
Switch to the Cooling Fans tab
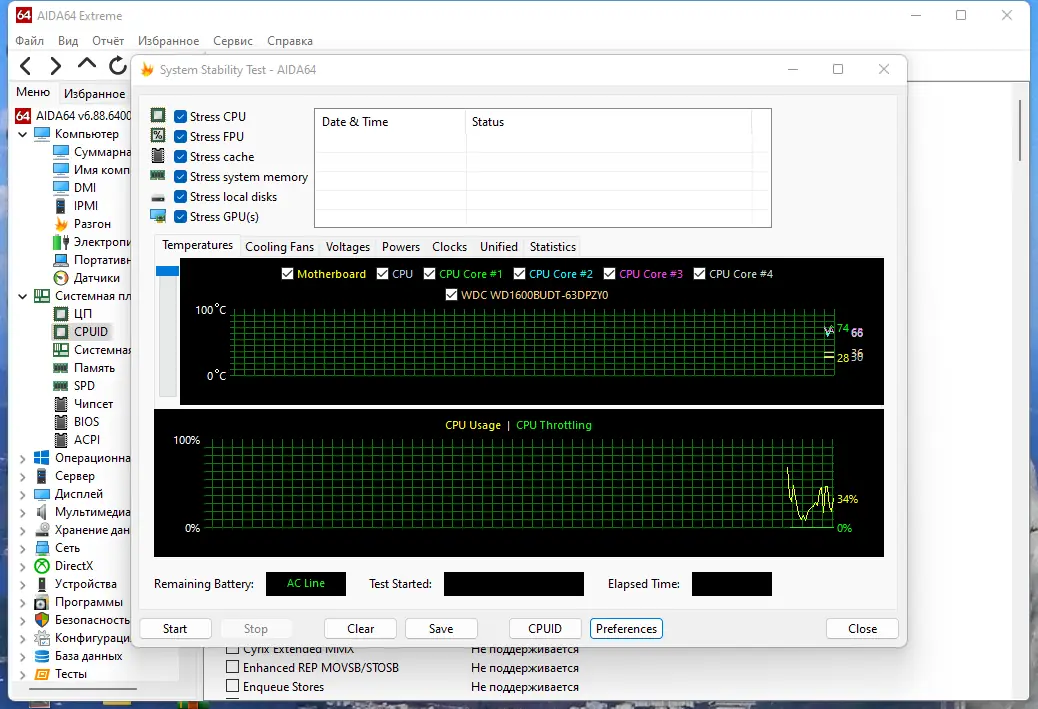[x=279, y=247]
